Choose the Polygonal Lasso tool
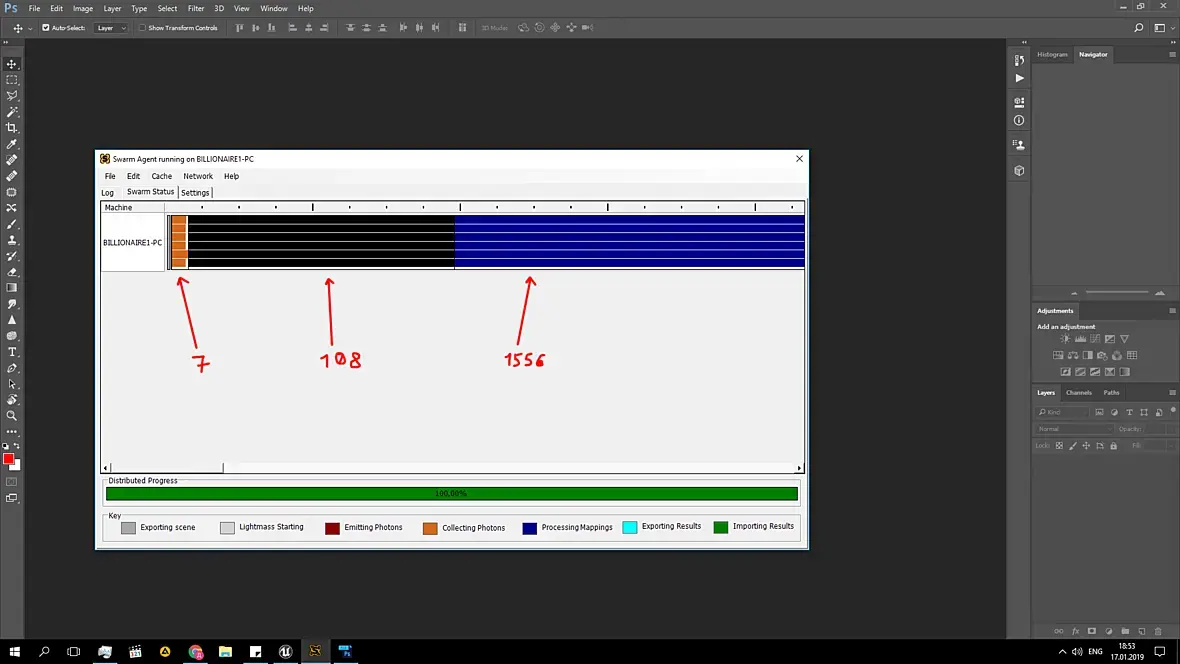 [x=12, y=96]
